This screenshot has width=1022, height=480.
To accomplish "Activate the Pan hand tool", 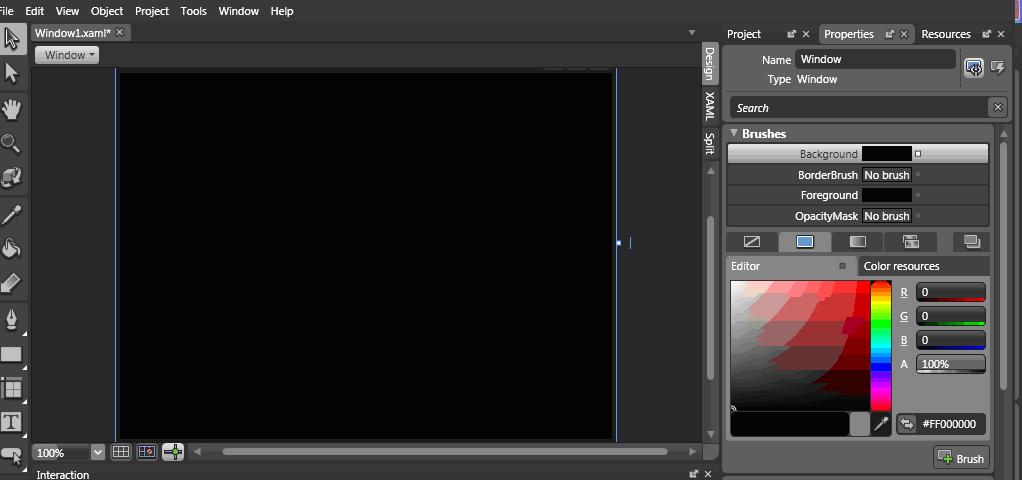I will pyautogui.click(x=12, y=109).
